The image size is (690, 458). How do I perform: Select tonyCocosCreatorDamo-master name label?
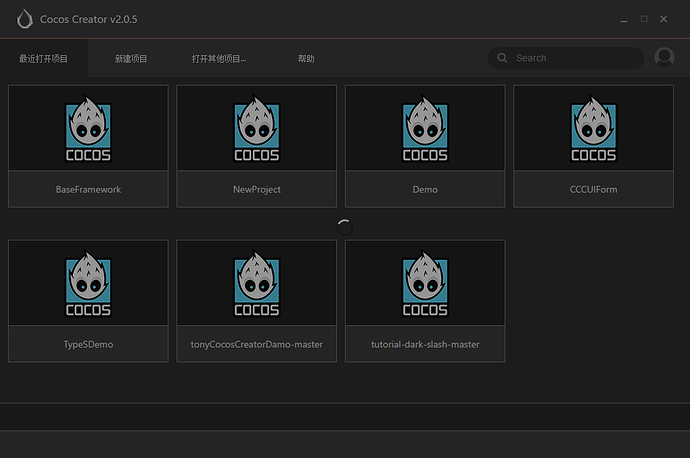[x=257, y=344]
